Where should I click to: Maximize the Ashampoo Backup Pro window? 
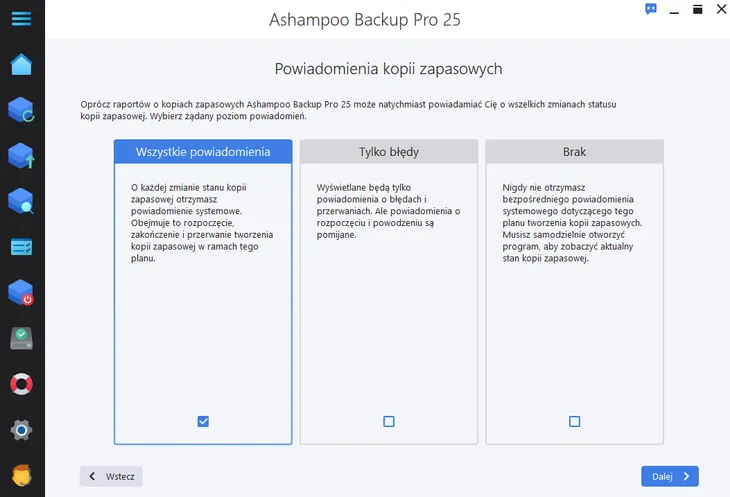tap(697, 9)
